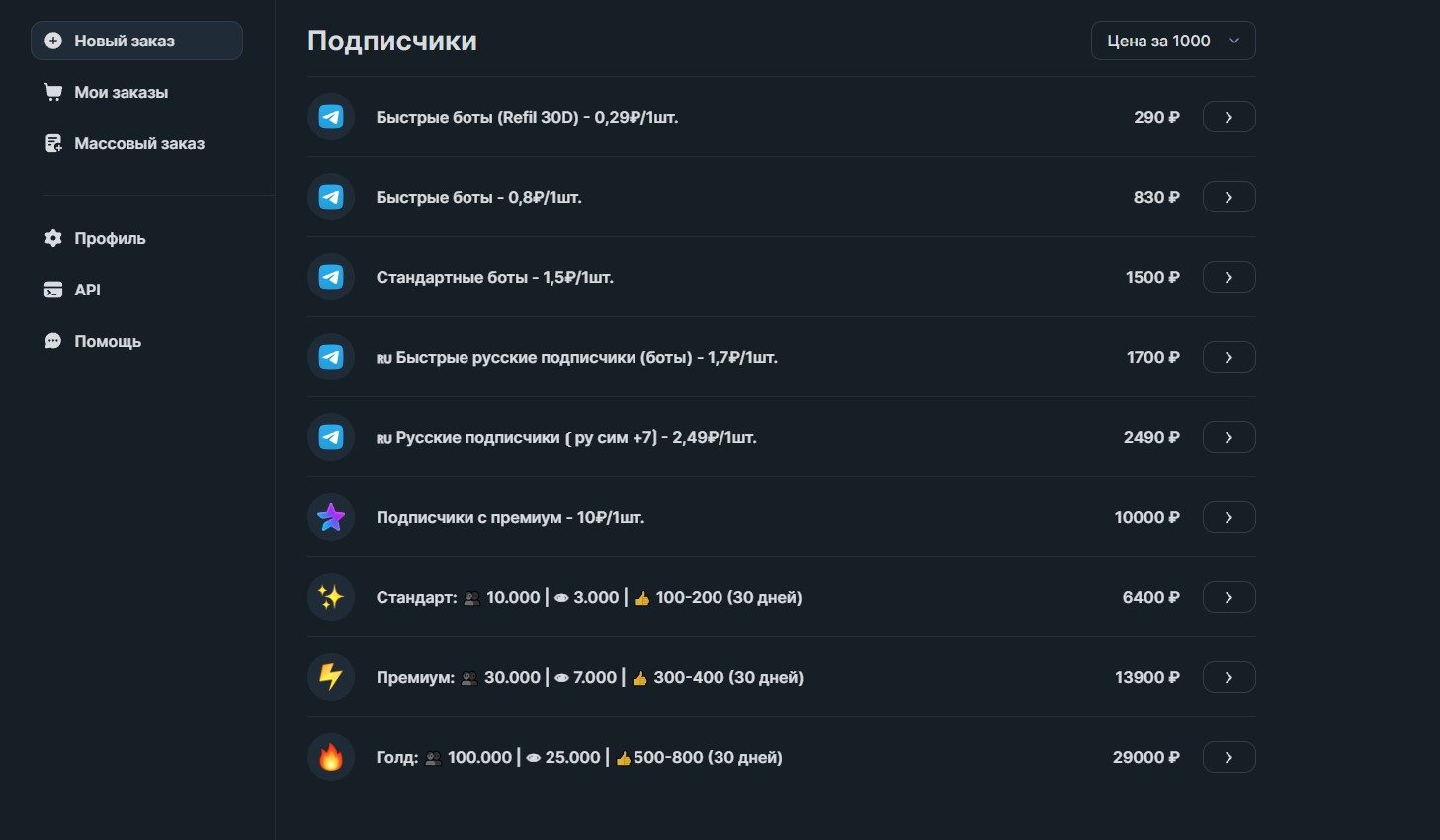The image size is (1440, 840).
Task: Select the fire icon on the Голд row
Action: pos(330,757)
